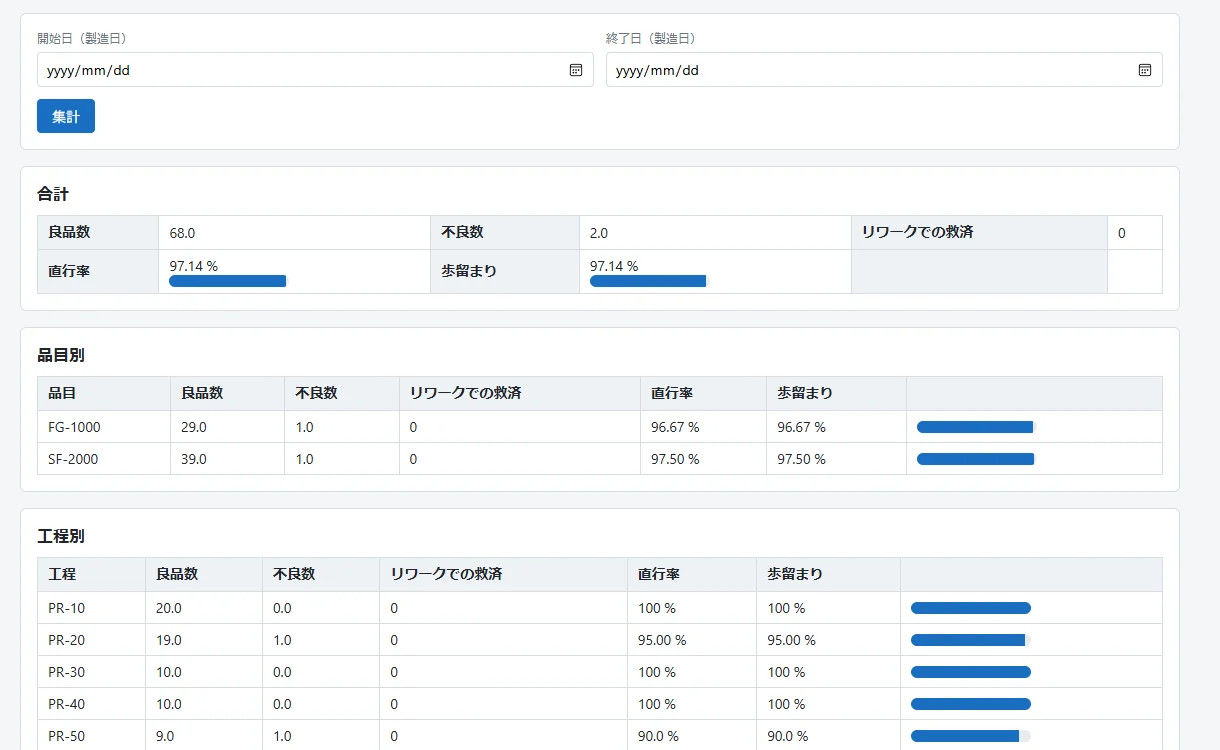
Task: Focus the 終了日（製造日） date input
Action: pos(884,70)
